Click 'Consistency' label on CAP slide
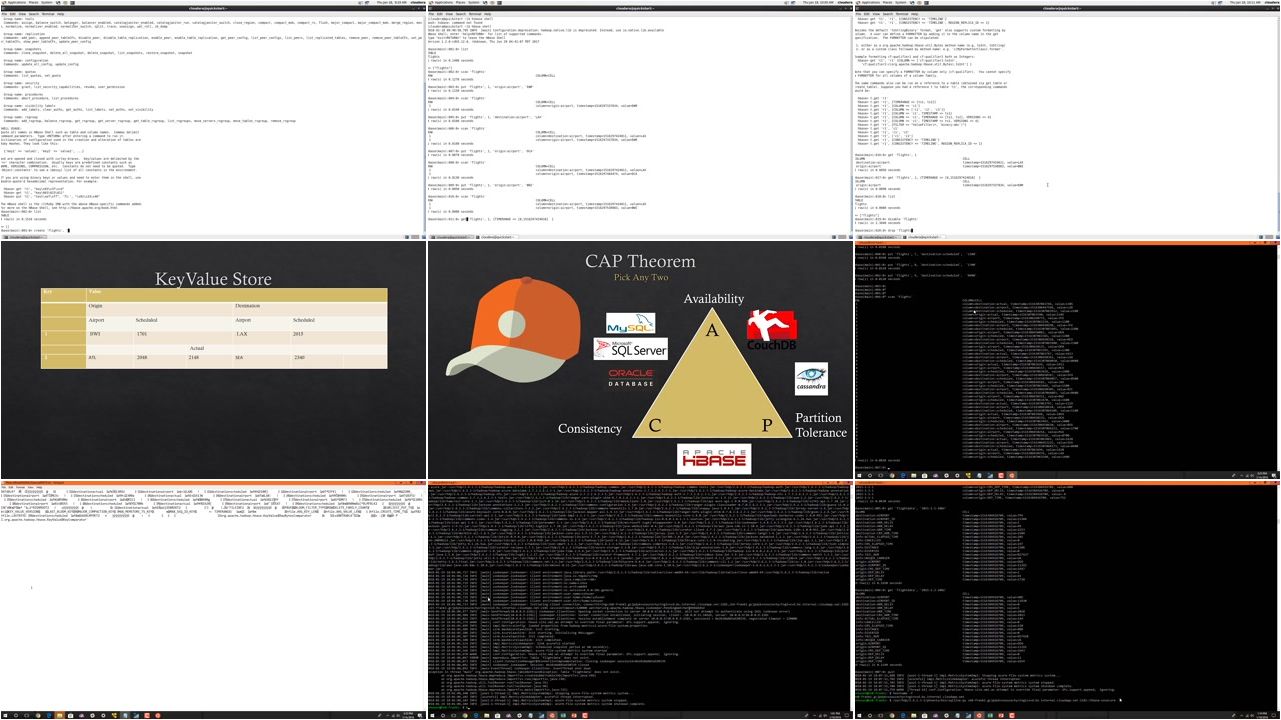Screen dimensions: 1281x720 click(x=590, y=428)
